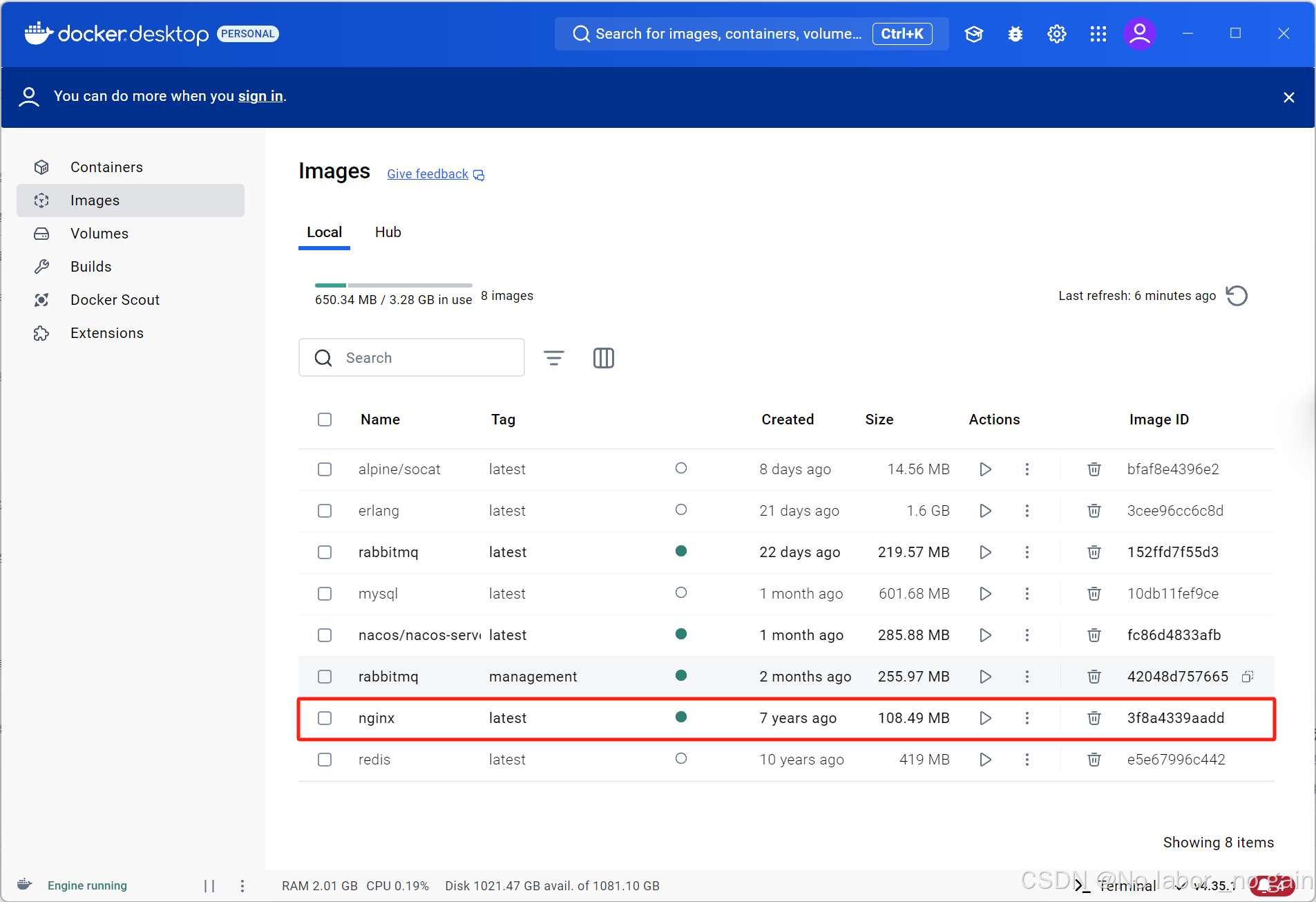The height and width of the screenshot is (902, 1316).
Task: Open the Extensions section
Action: coord(106,332)
